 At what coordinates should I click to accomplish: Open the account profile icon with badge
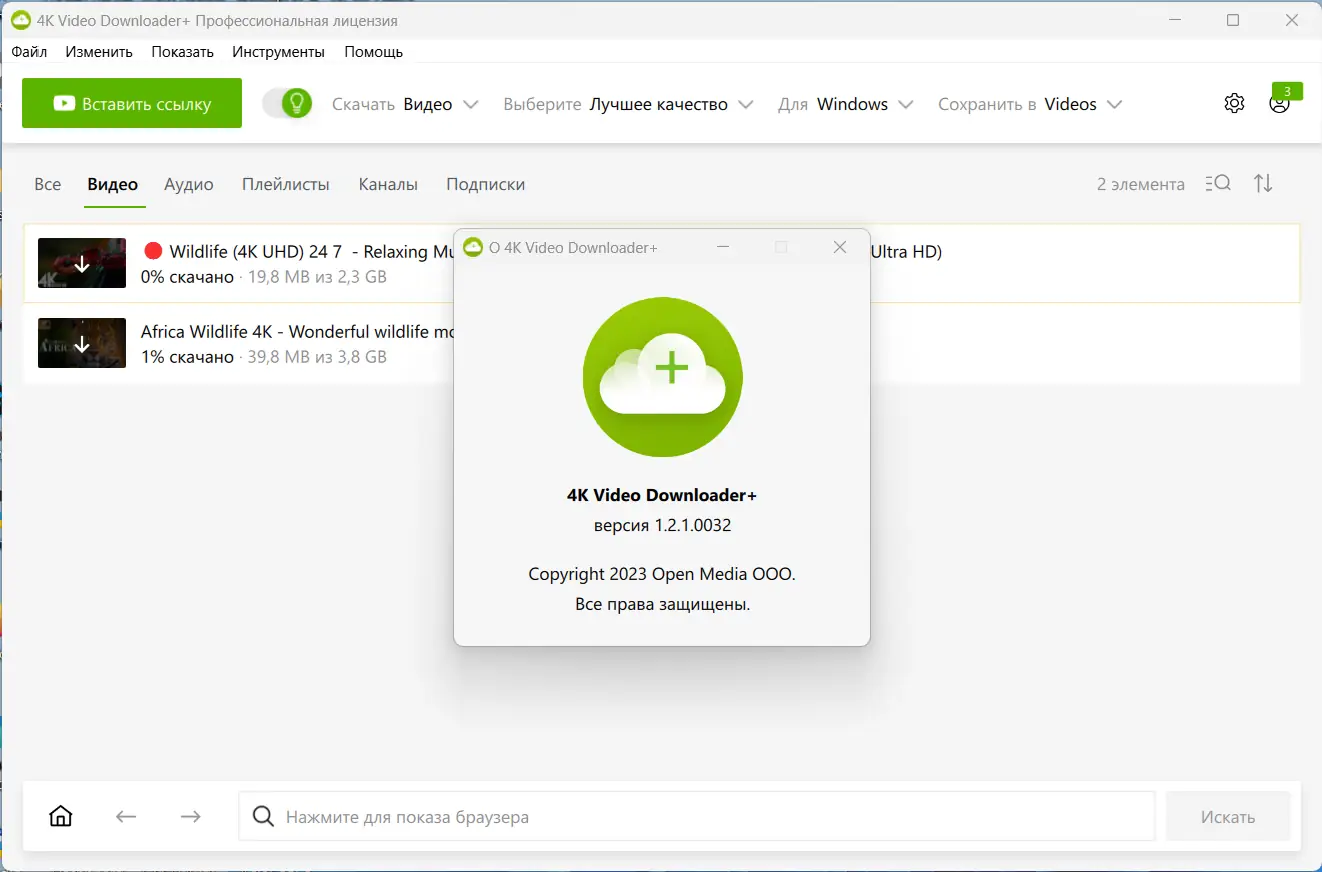pos(1279,103)
